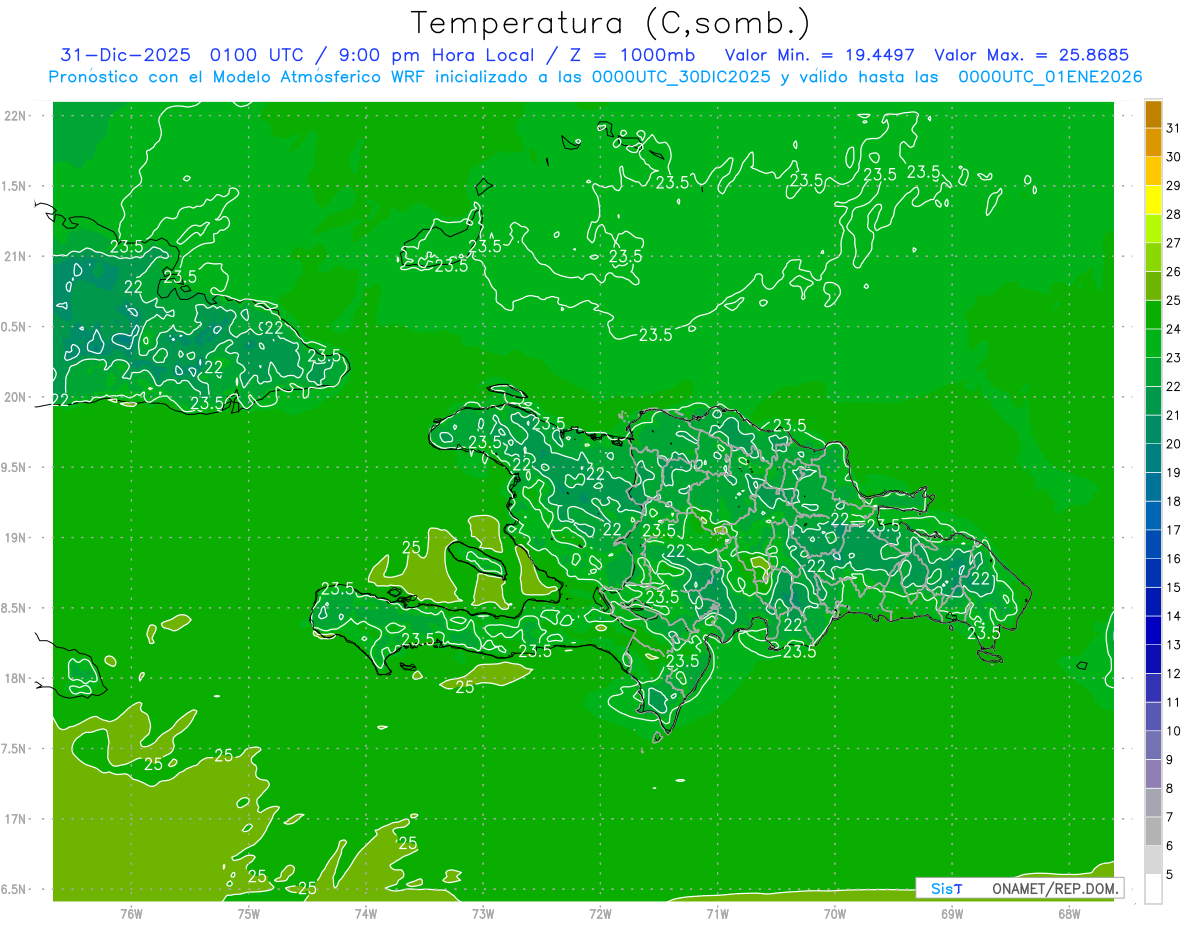Click the "8" color scale label

[x=1170, y=788]
